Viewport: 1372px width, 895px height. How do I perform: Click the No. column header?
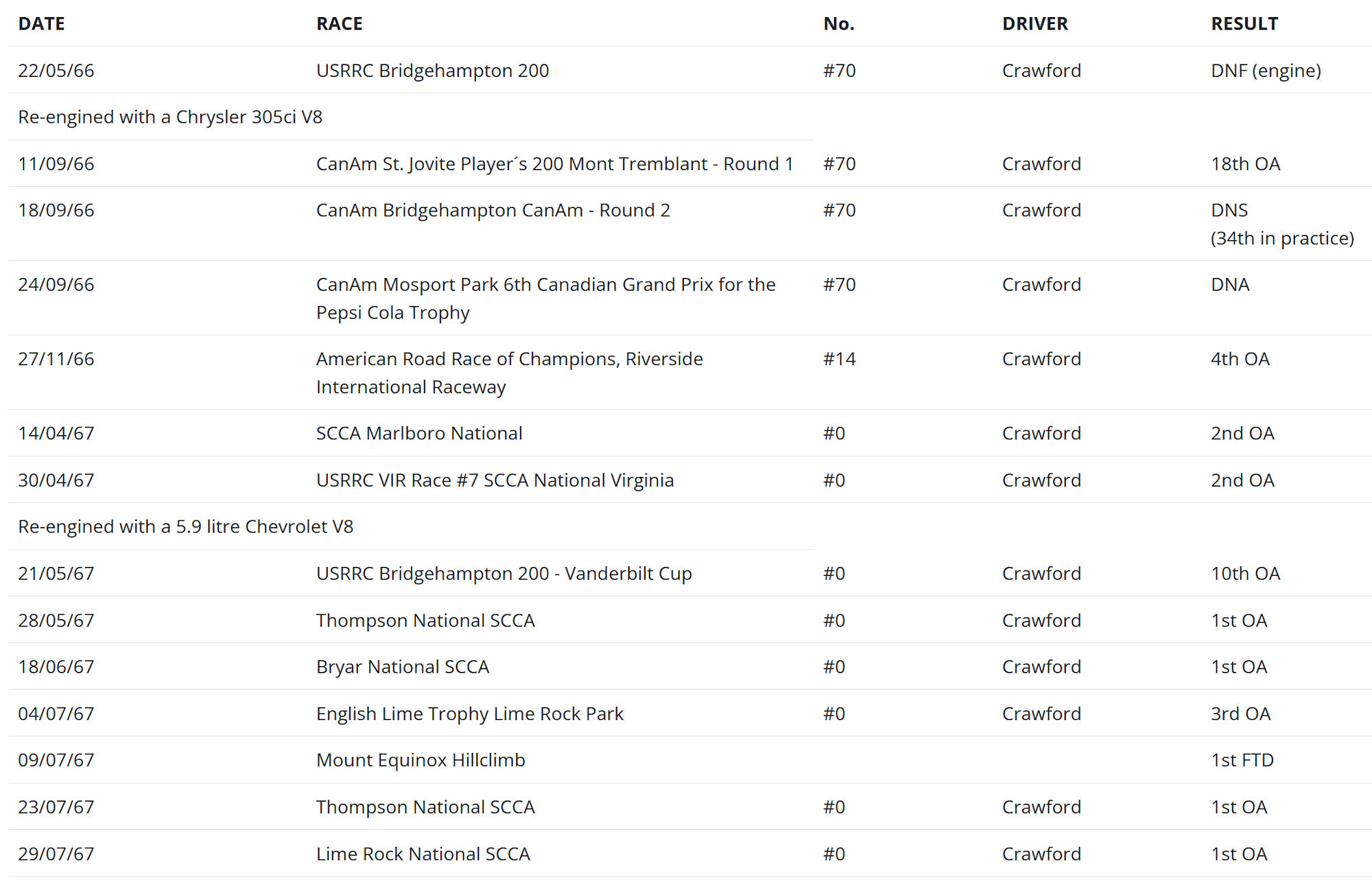838,24
